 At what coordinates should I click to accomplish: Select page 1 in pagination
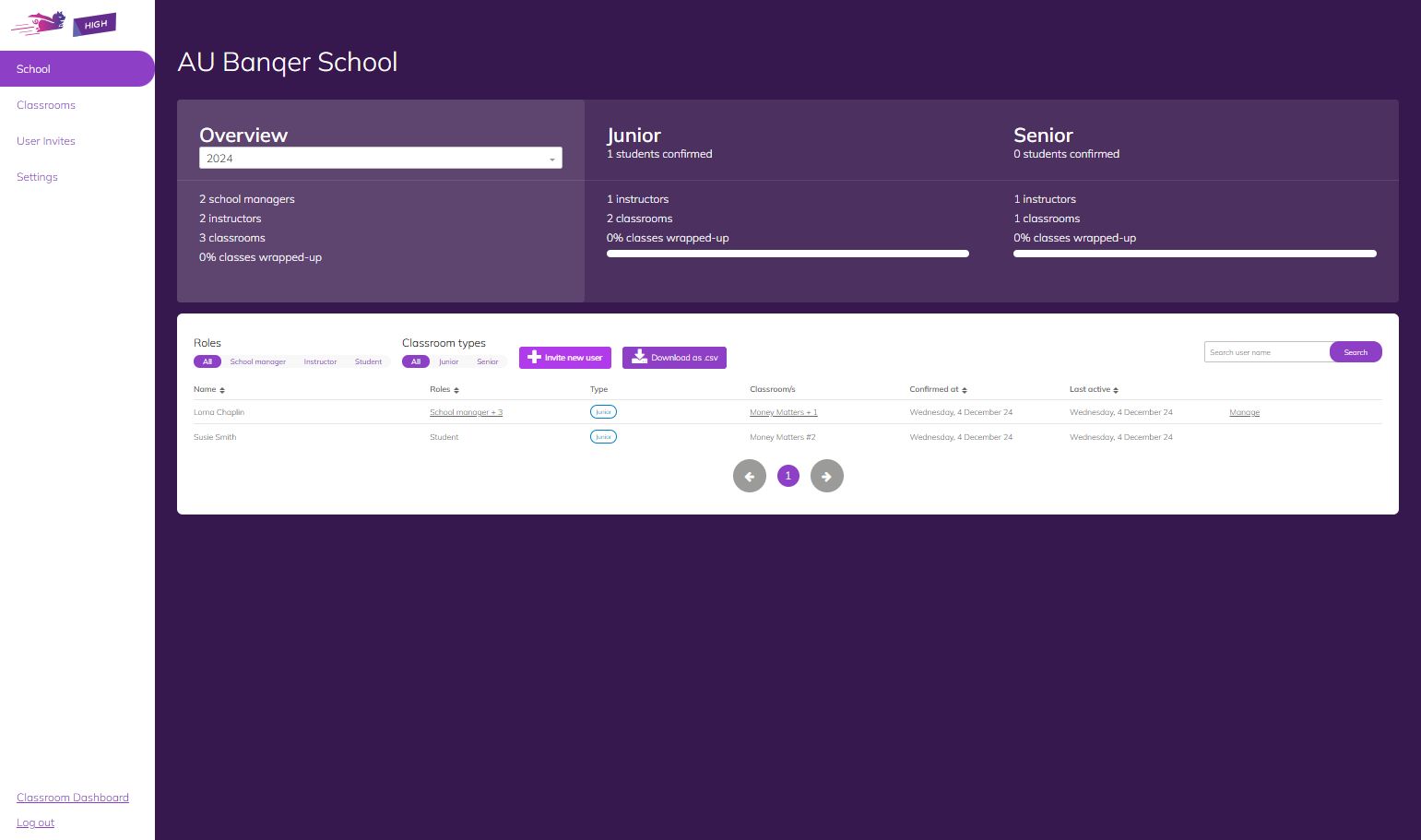tap(788, 476)
